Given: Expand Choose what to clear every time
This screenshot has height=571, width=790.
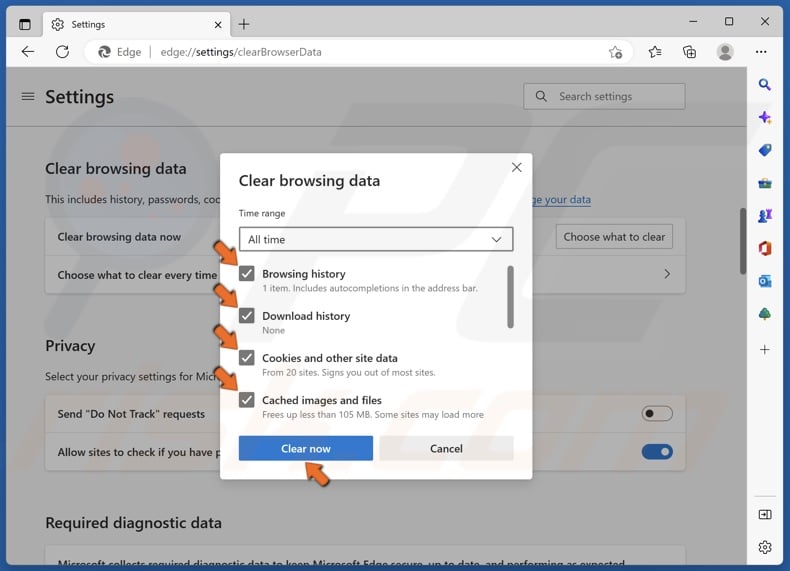Looking at the screenshot, I should tap(365, 275).
